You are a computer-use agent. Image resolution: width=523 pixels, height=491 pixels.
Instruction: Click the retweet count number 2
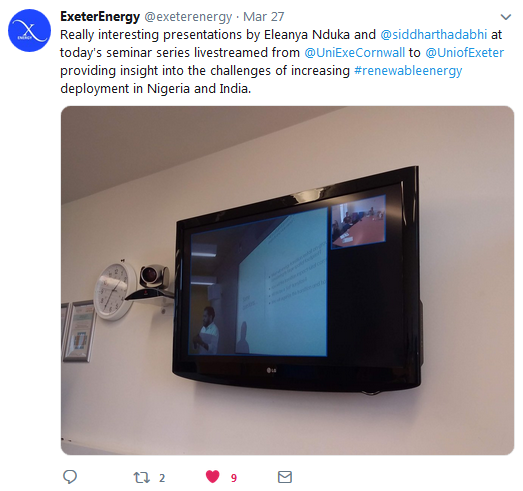point(162,478)
